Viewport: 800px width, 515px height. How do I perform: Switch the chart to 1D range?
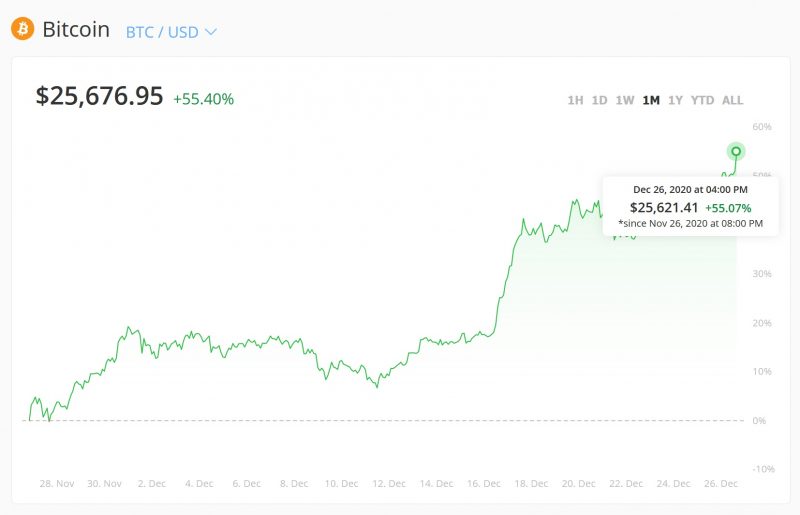(599, 100)
